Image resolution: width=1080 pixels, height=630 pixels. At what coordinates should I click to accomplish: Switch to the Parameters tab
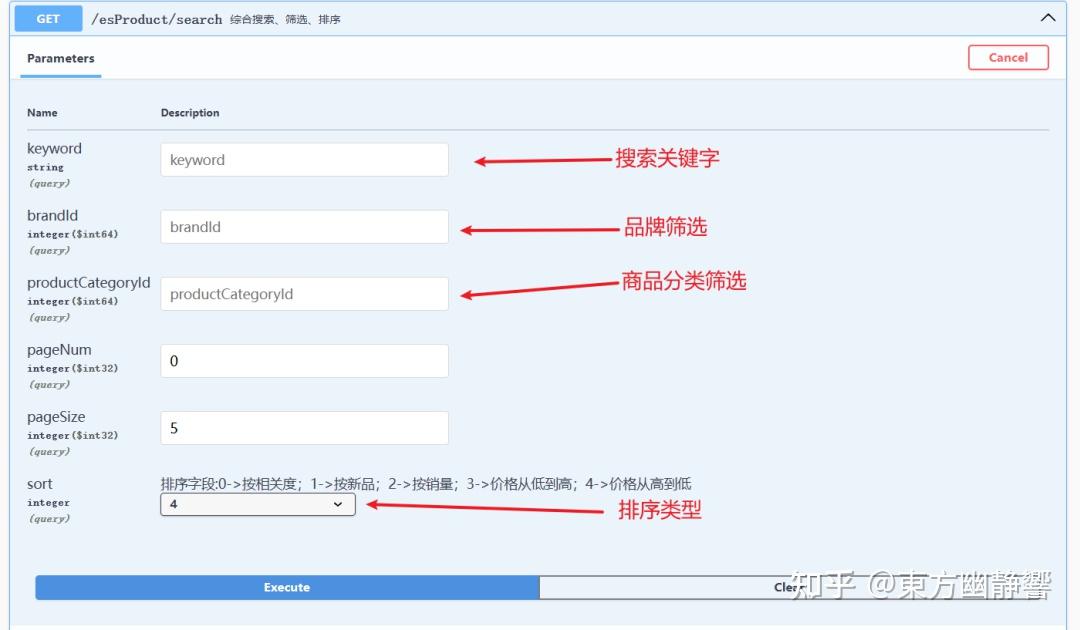[x=59, y=58]
